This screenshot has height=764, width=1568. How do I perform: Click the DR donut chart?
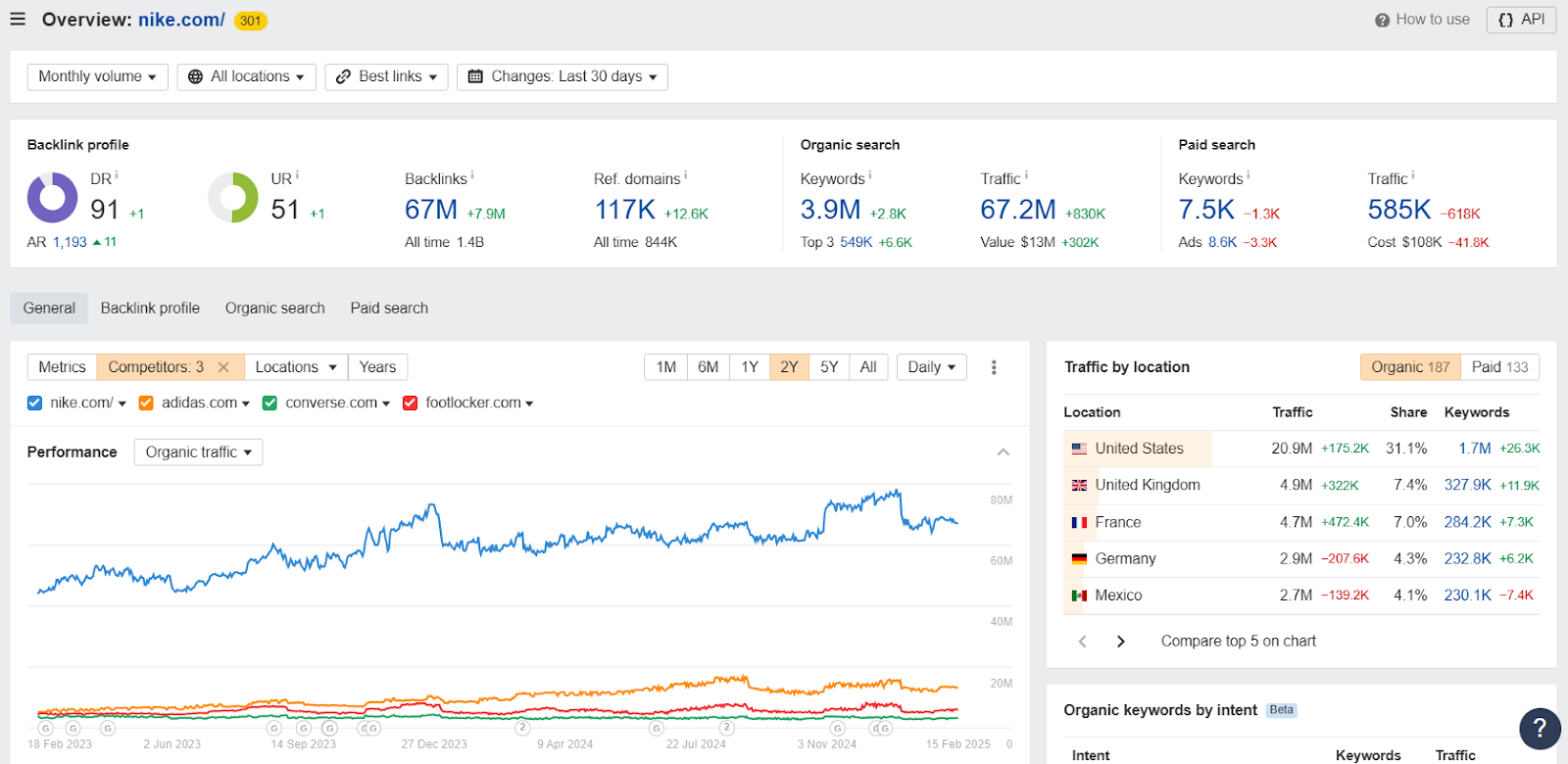(52, 198)
